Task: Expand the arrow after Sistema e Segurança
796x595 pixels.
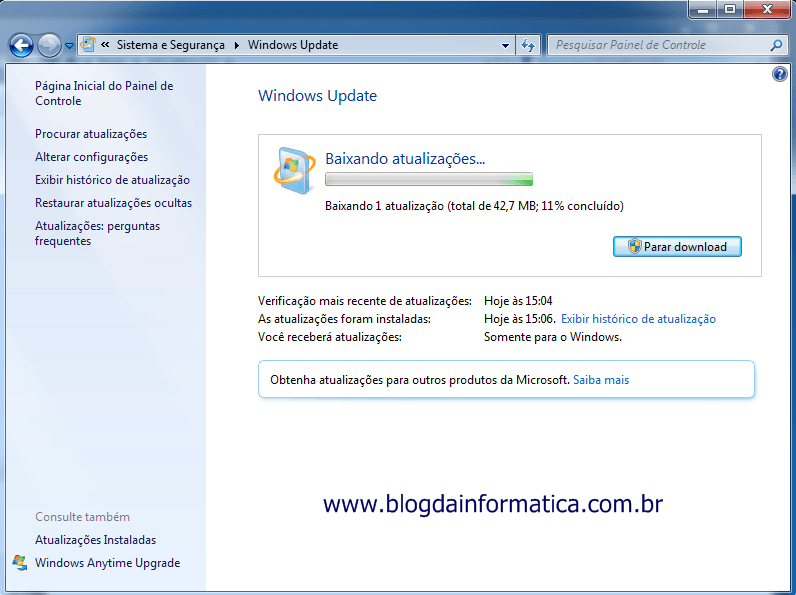Action: pos(237,45)
